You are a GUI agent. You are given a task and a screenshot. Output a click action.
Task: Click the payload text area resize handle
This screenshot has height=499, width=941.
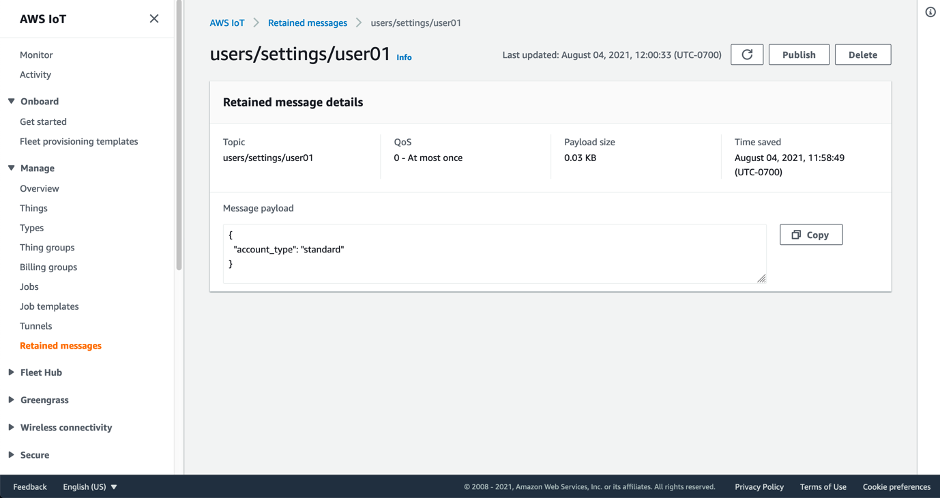(x=761, y=278)
